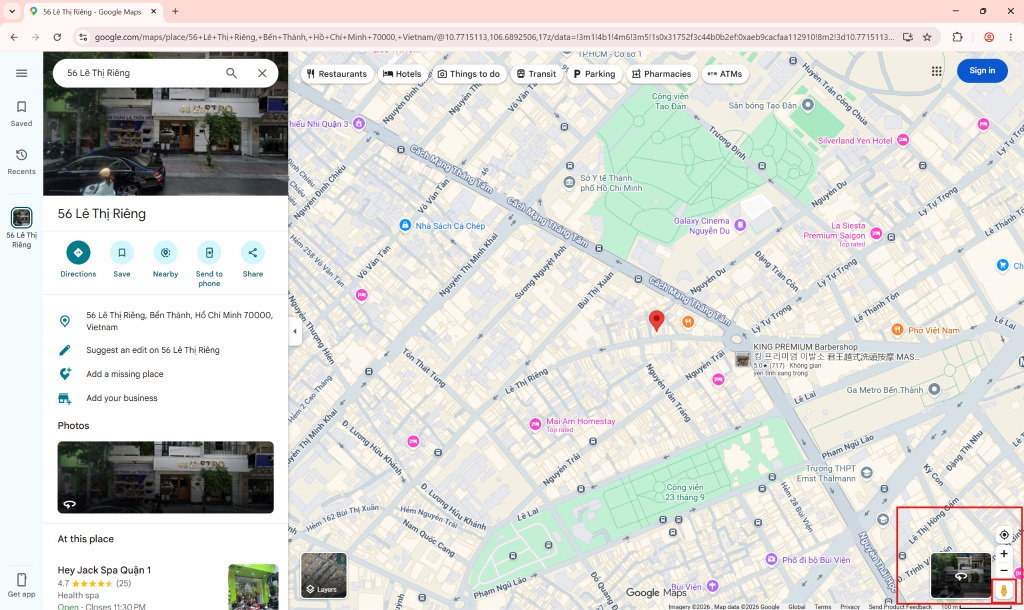Screen dimensions: 1024x610
Task: Select Silverland Yen Hotel marker
Action: click(x=903, y=140)
